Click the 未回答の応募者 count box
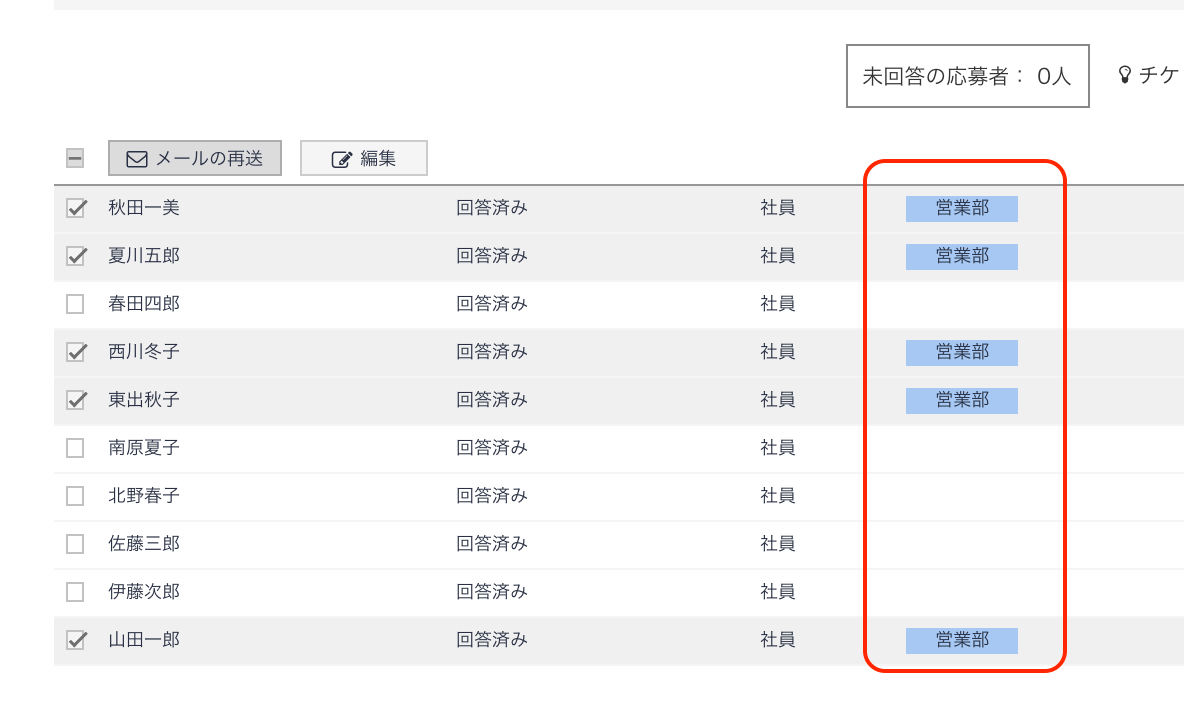Viewport: 1184px width, 714px height. point(967,76)
